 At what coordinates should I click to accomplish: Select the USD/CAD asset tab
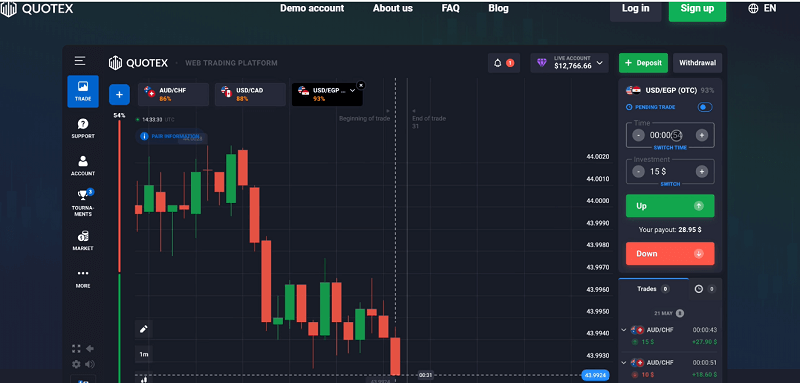[250, 94]
